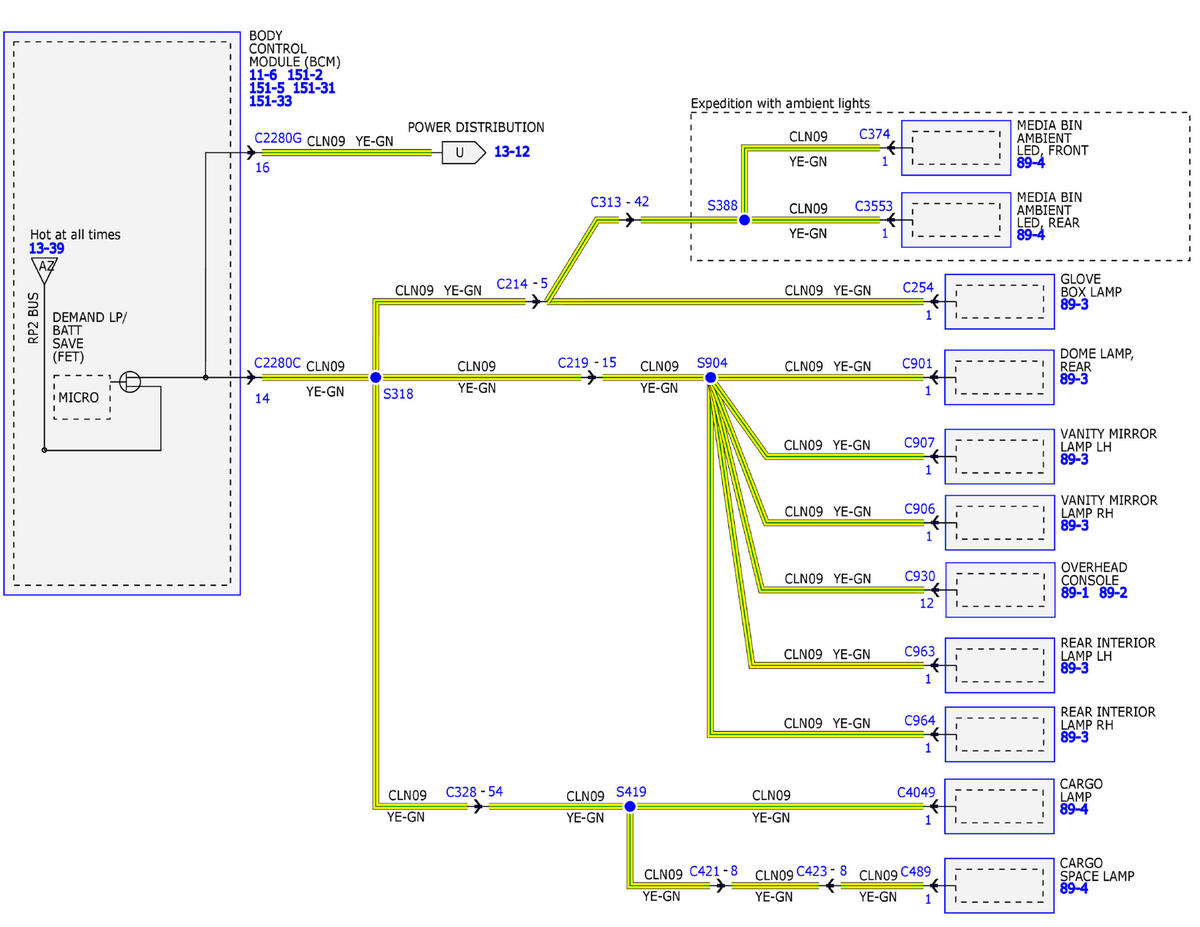Click the C2280C connector label
The height and width of the screenshot is (927, 1200).
pos(277,364)
